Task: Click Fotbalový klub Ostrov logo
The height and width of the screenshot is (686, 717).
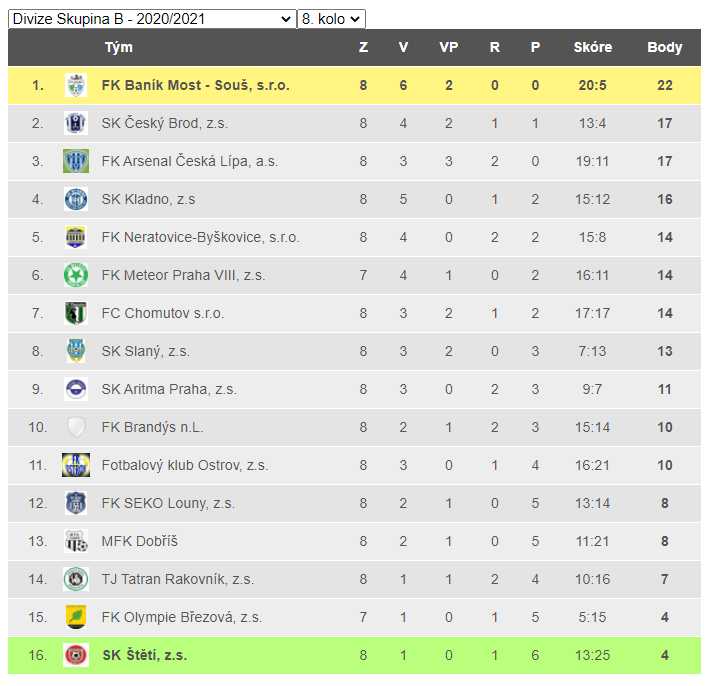Action: 76,465
